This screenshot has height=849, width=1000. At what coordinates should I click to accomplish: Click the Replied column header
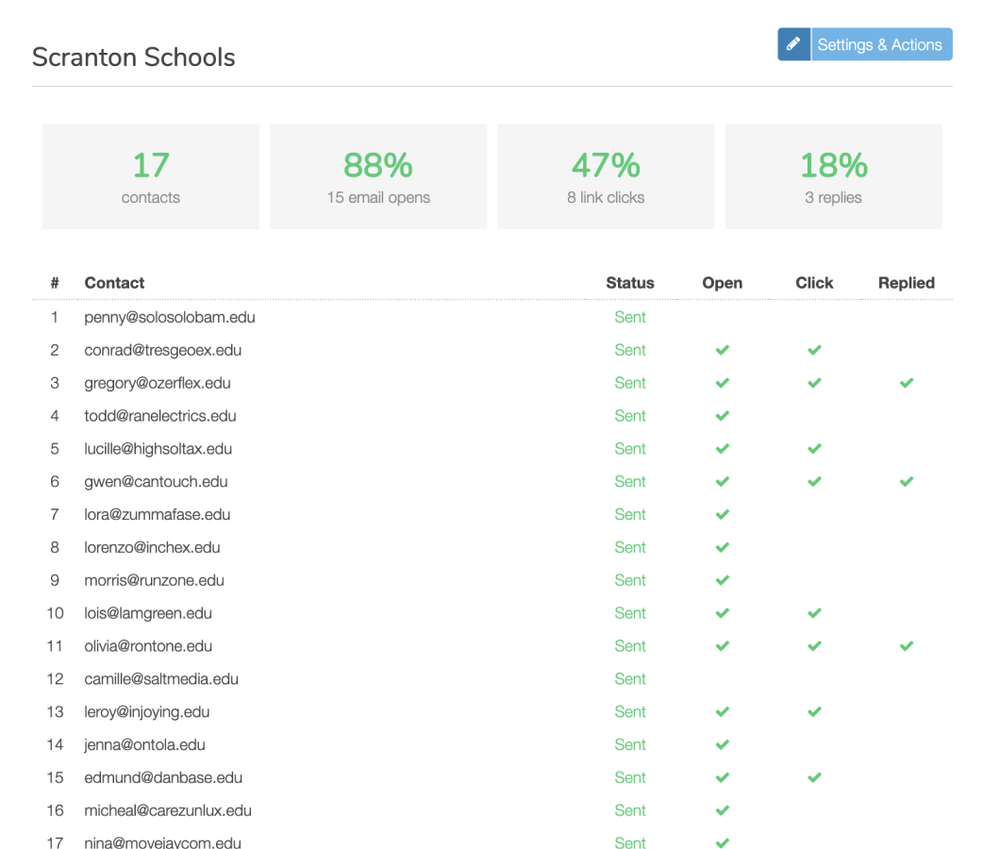tap(906, 283)
